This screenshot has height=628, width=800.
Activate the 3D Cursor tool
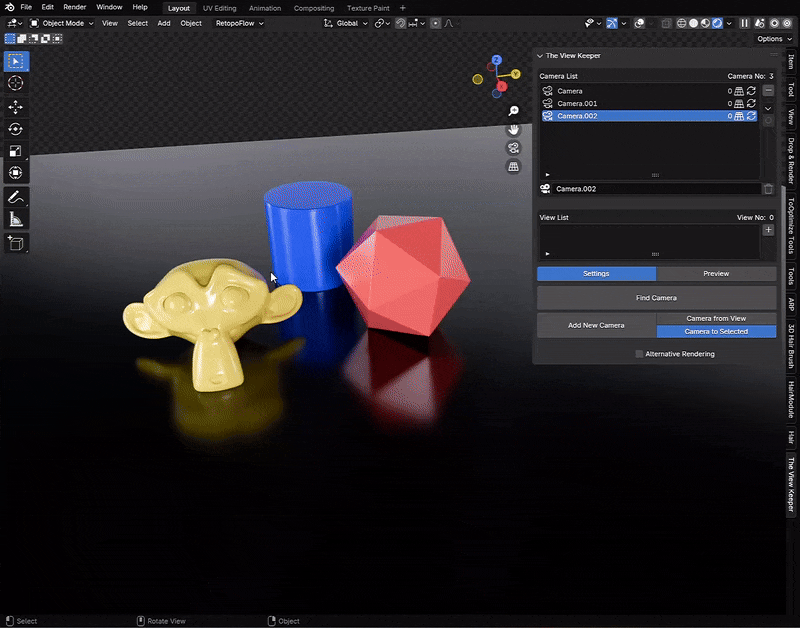coord(16,83)
